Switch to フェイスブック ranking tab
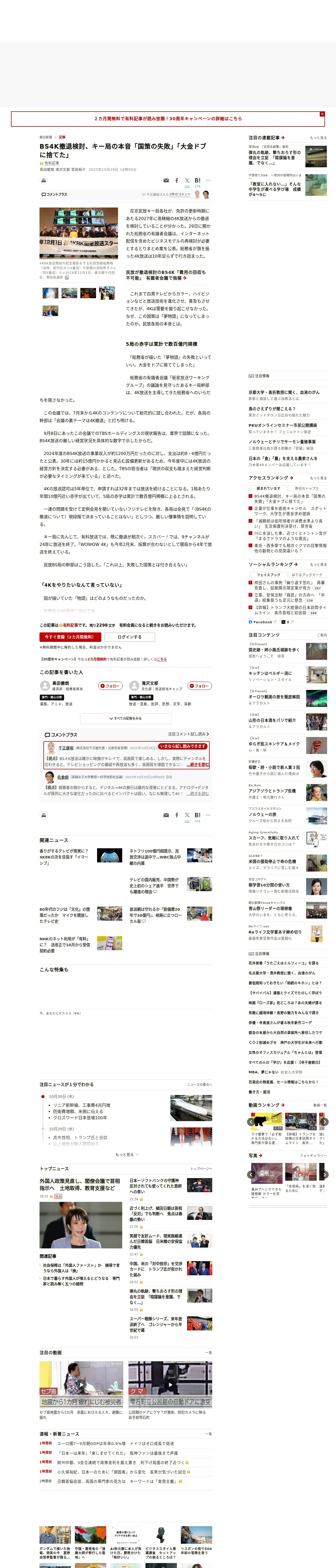The width and height of the screenshot is (336, 1568). pyautogui.click(x=268, y=575)
